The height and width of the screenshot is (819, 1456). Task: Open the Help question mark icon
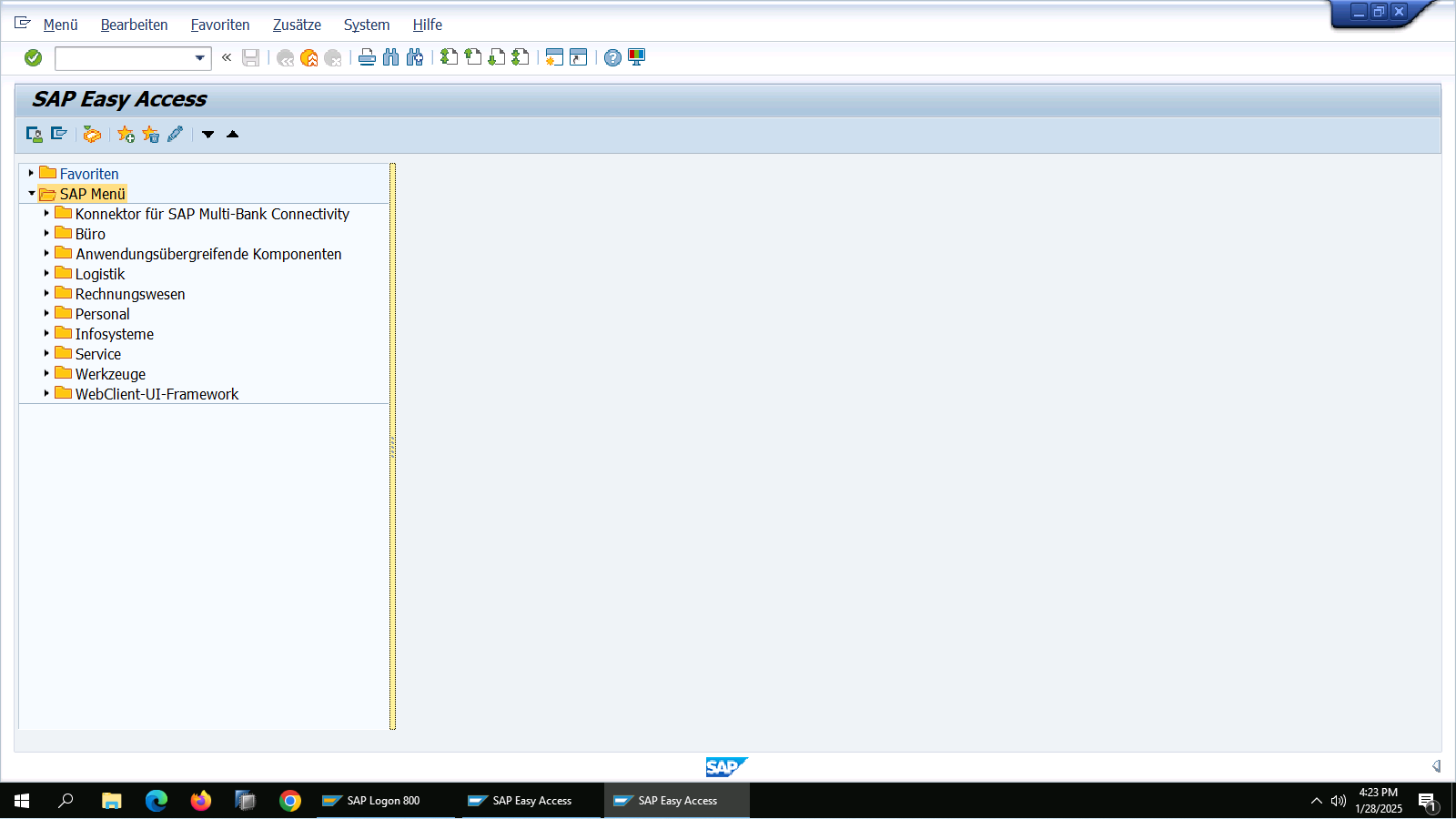point(612,58)
